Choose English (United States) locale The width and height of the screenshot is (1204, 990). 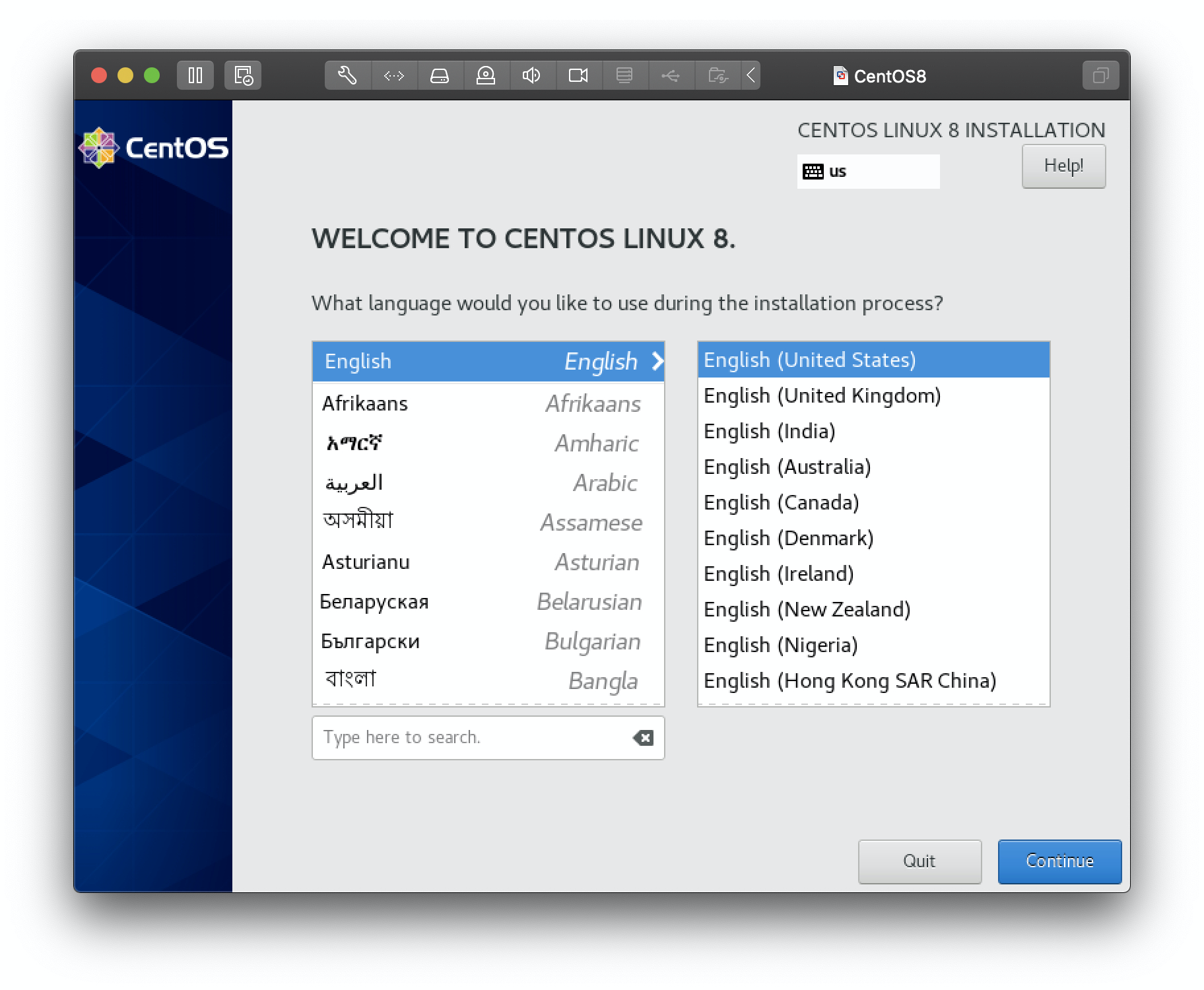pyautogui.click(x=873, y=360)
